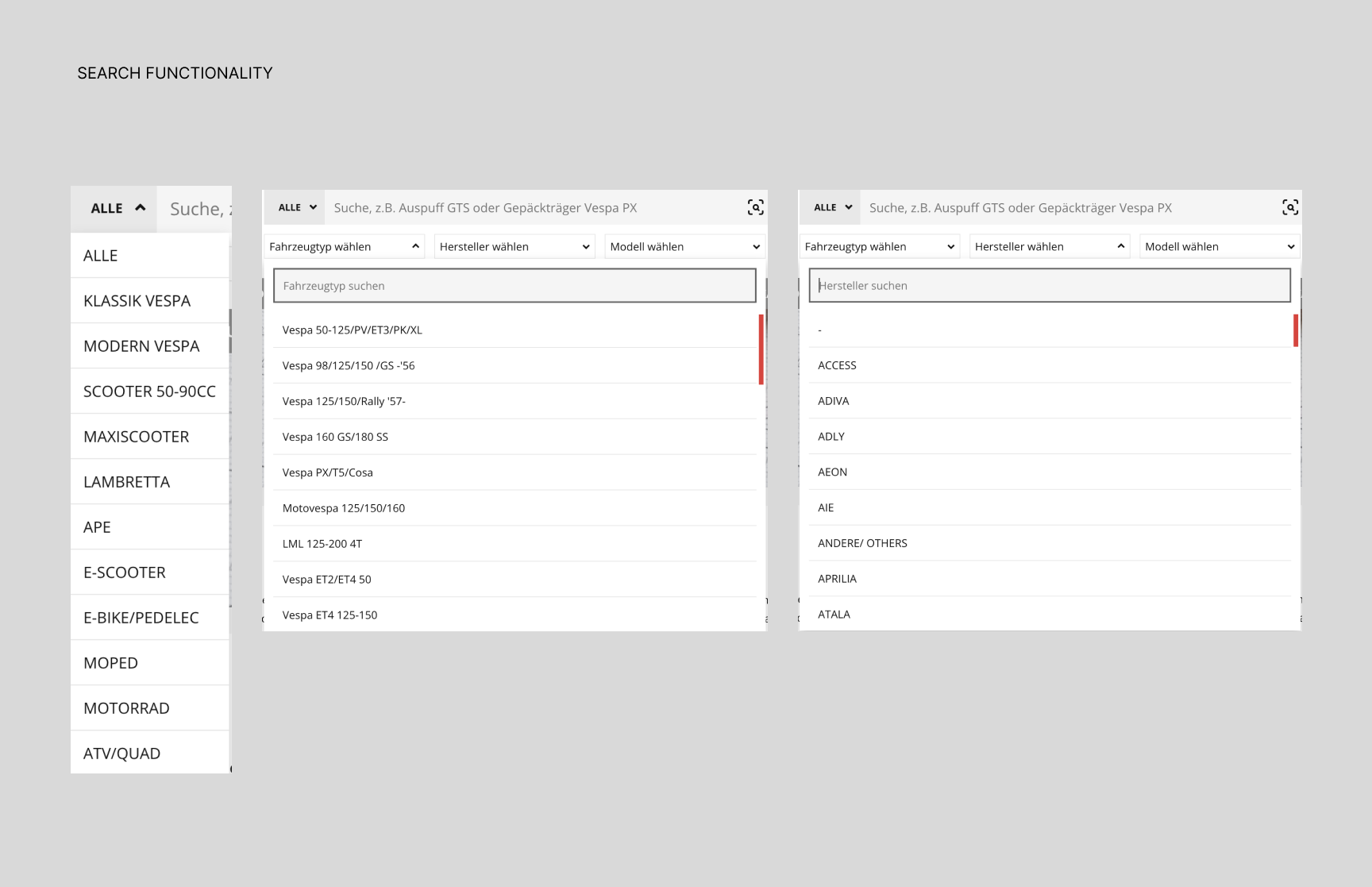Open the ALLE dropdown in the middle search bar
This screenshot has width=1372, height=887.
click(x=296, y=207)
